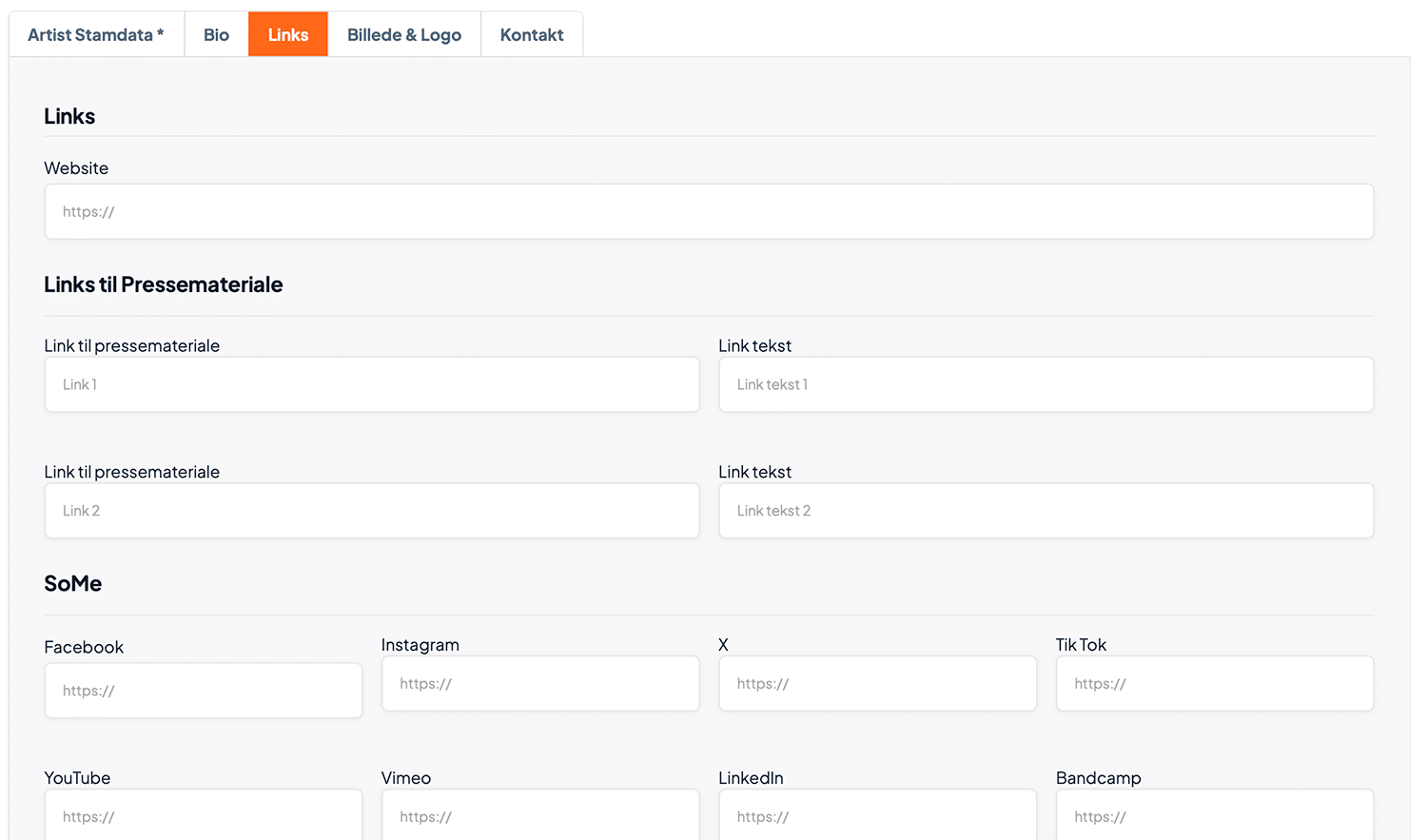Focus the YouTube URL field
This screenshot has width=1427, height=840.
204,816
